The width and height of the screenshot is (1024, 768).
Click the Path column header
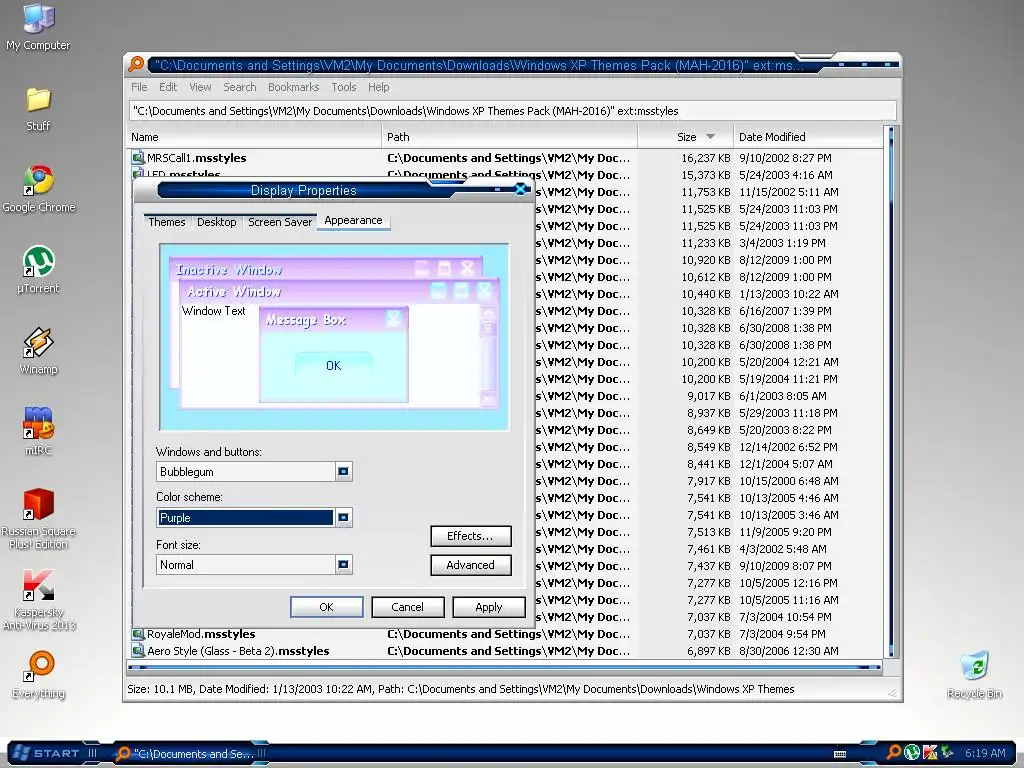pos(509,136)
